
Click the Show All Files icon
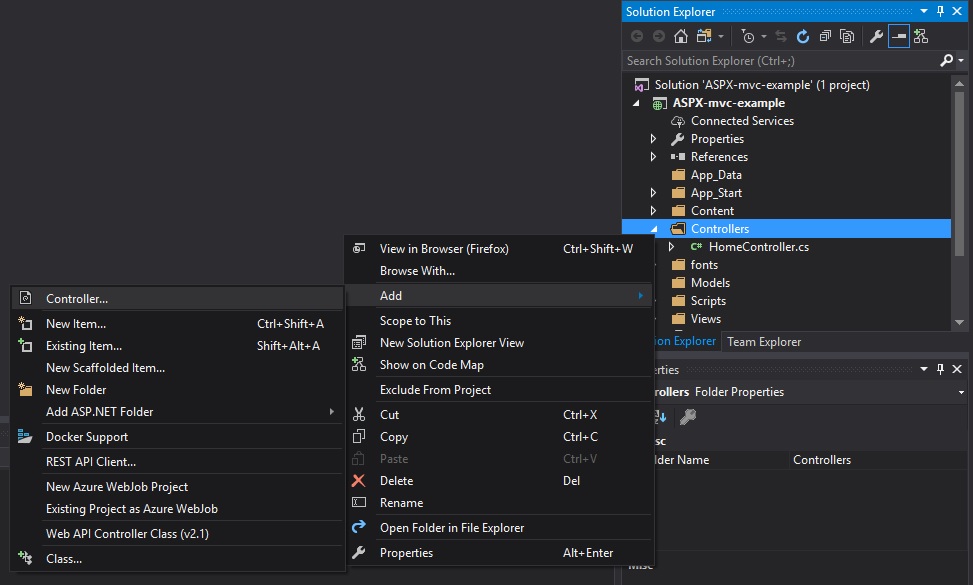[x=847, y=36]
